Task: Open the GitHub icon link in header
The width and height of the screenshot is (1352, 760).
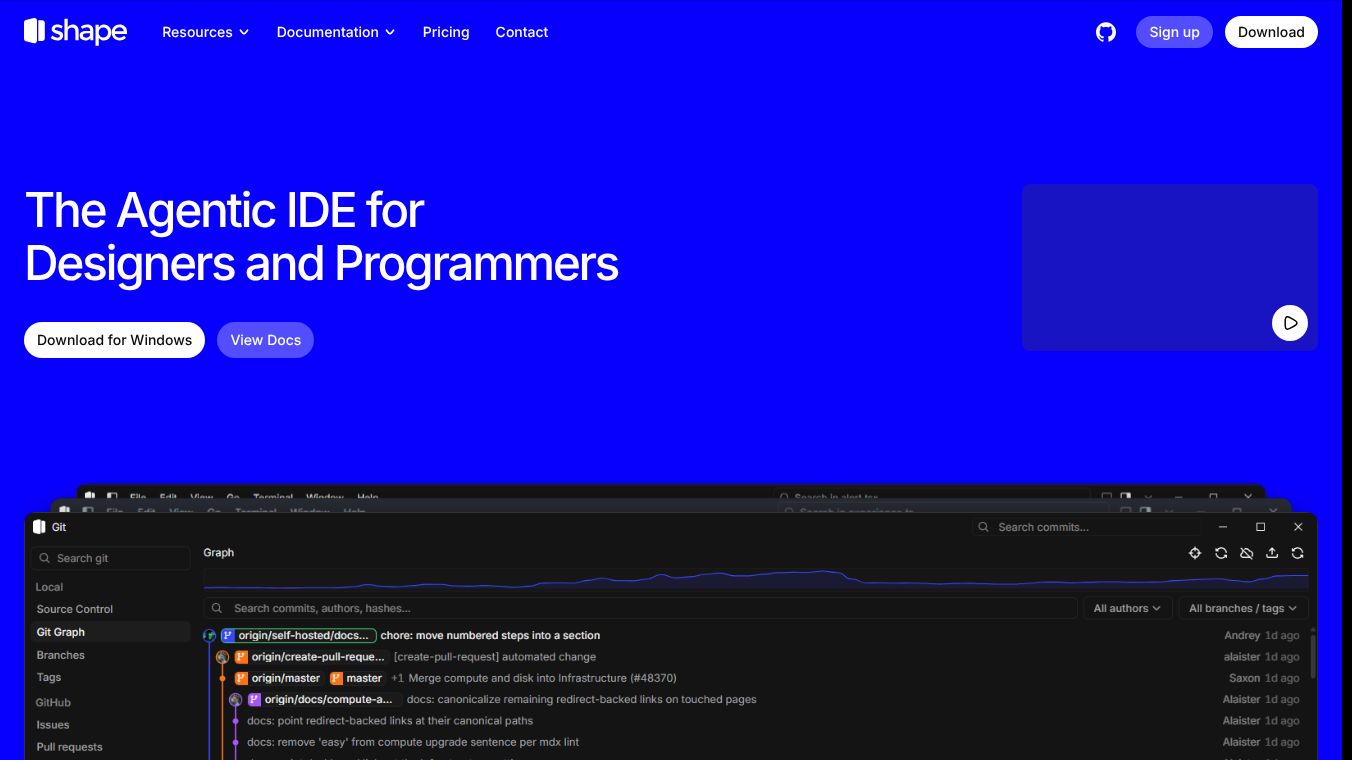Action: (x=1106, y=32)
